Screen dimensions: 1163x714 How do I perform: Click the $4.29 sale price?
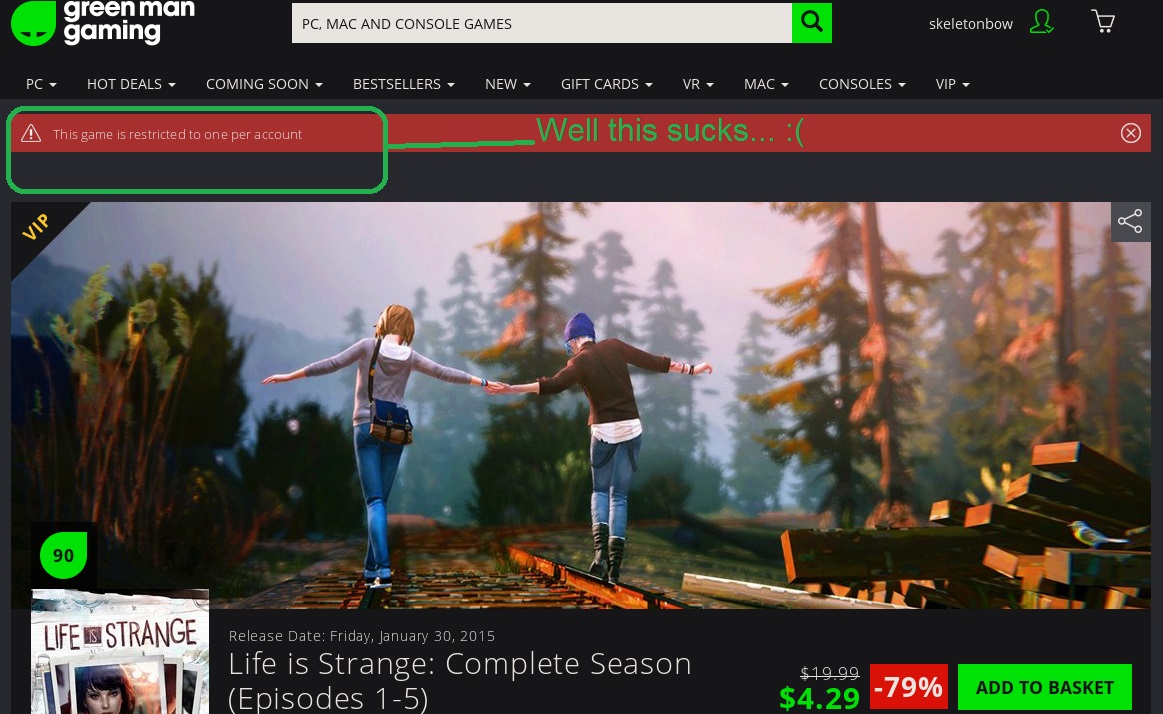(819, 698)
